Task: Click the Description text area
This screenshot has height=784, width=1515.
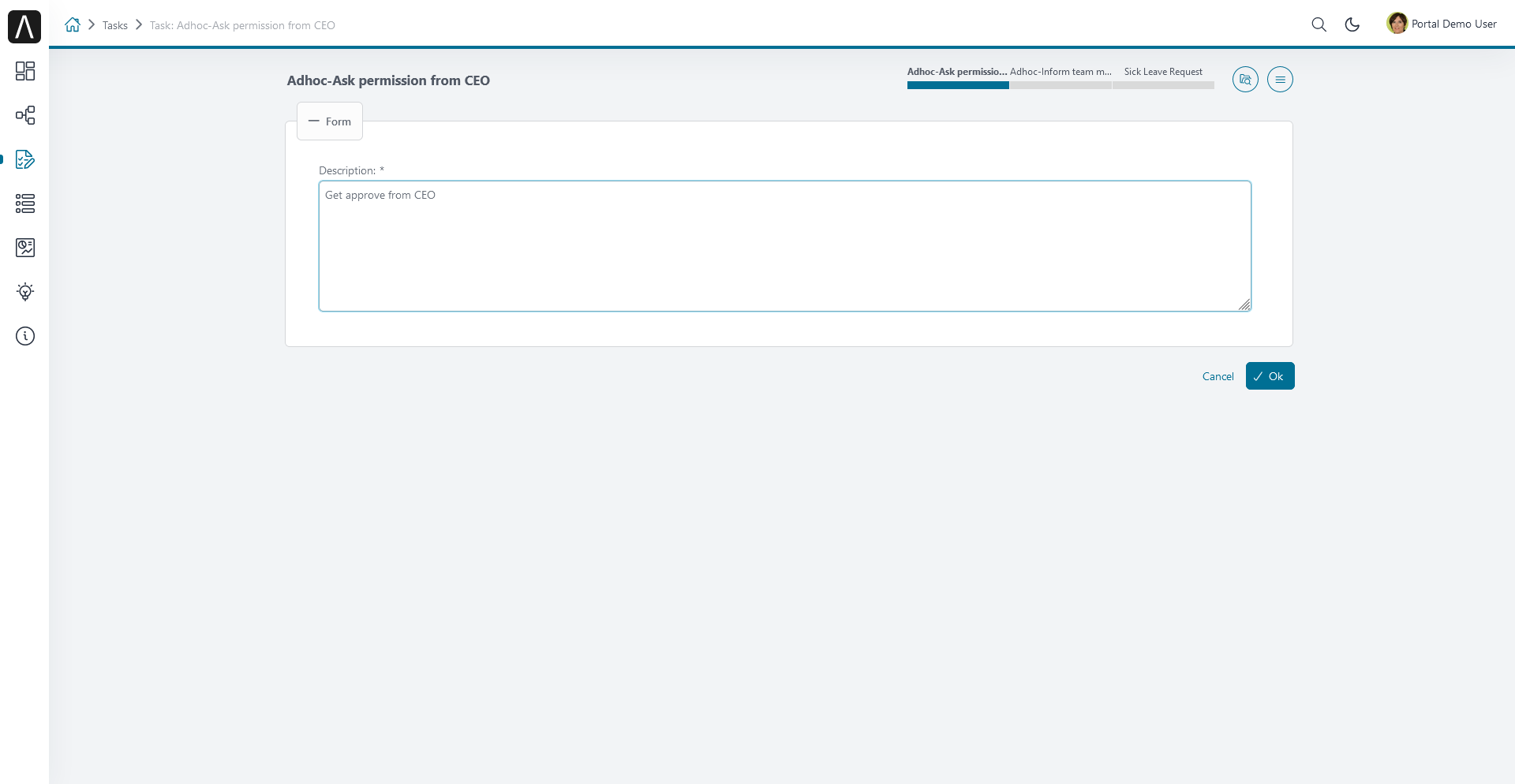Action: (x=785, y=246)
